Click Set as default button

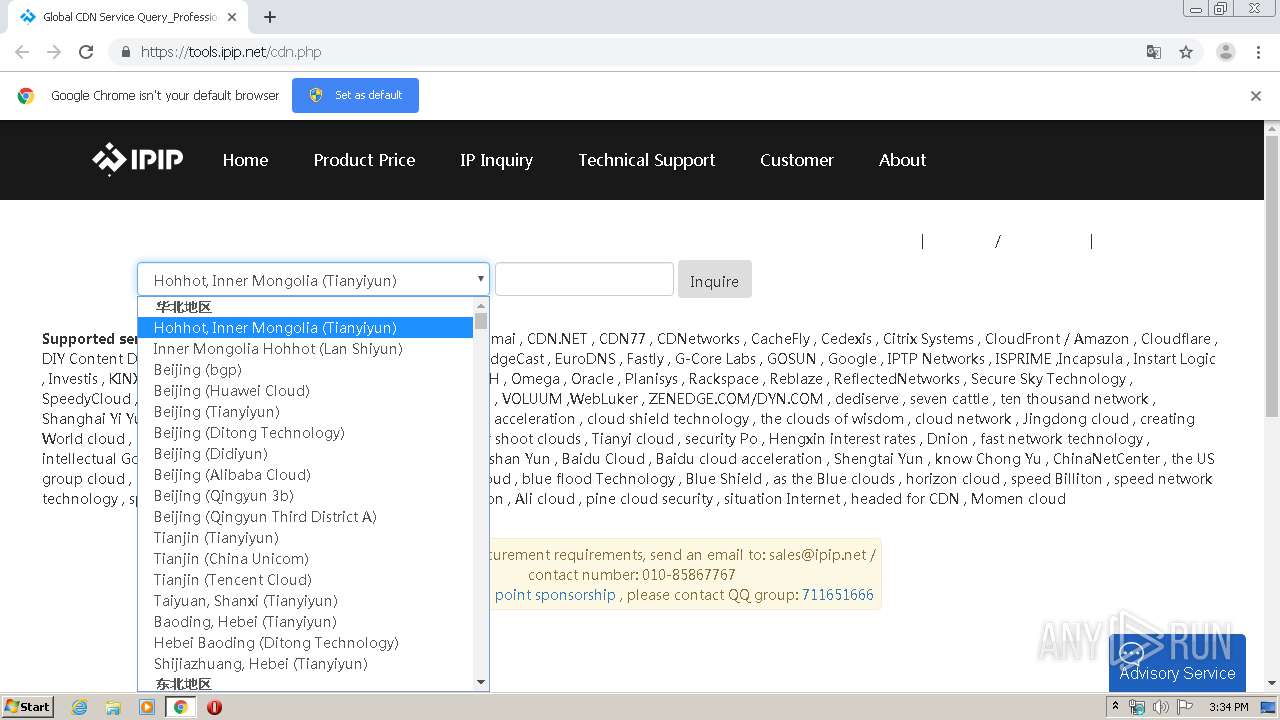(x=355, y=95)
